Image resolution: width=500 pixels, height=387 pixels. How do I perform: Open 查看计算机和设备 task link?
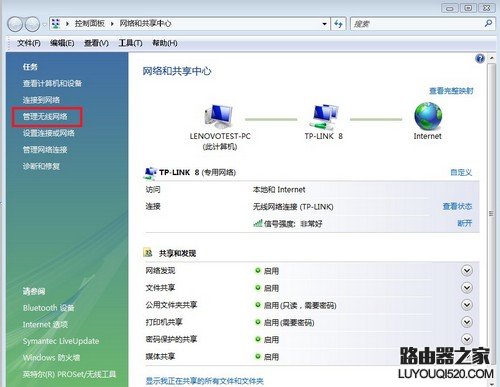coord(52,83)
